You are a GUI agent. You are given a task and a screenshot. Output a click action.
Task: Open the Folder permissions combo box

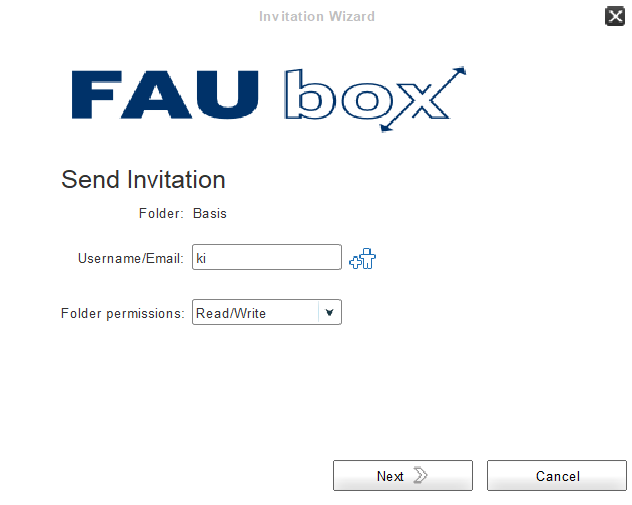click(267, 312)
